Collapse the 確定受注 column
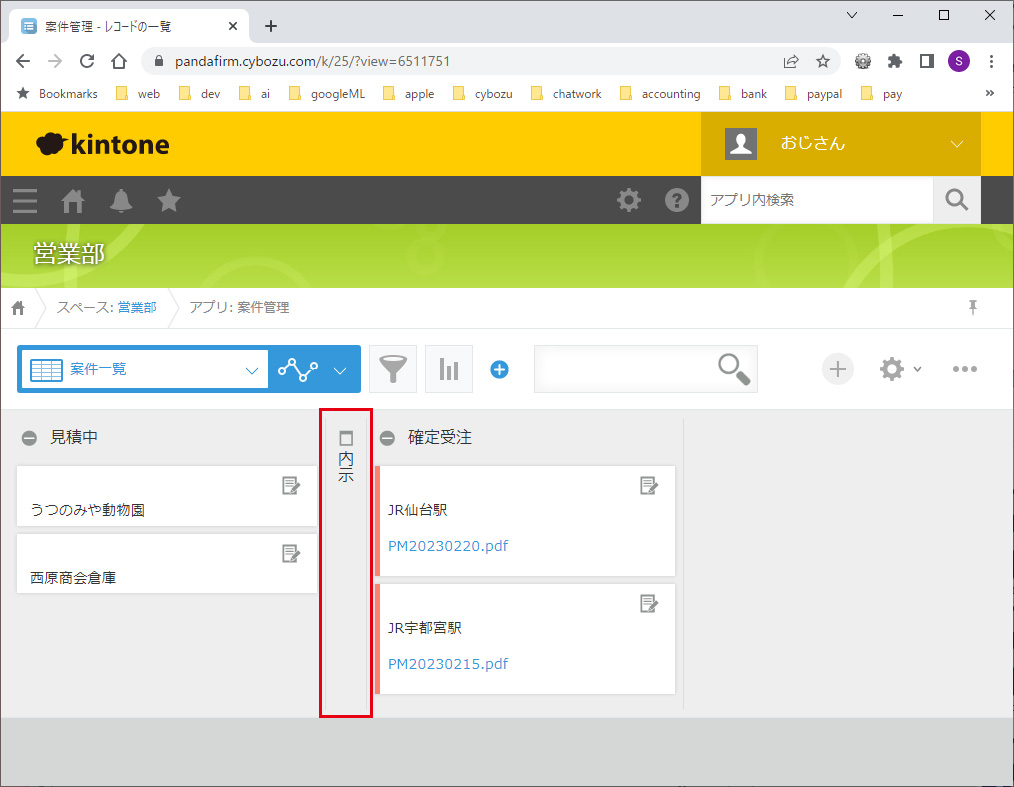Viewport: 1014px width, 787px height. coord(387,438)
